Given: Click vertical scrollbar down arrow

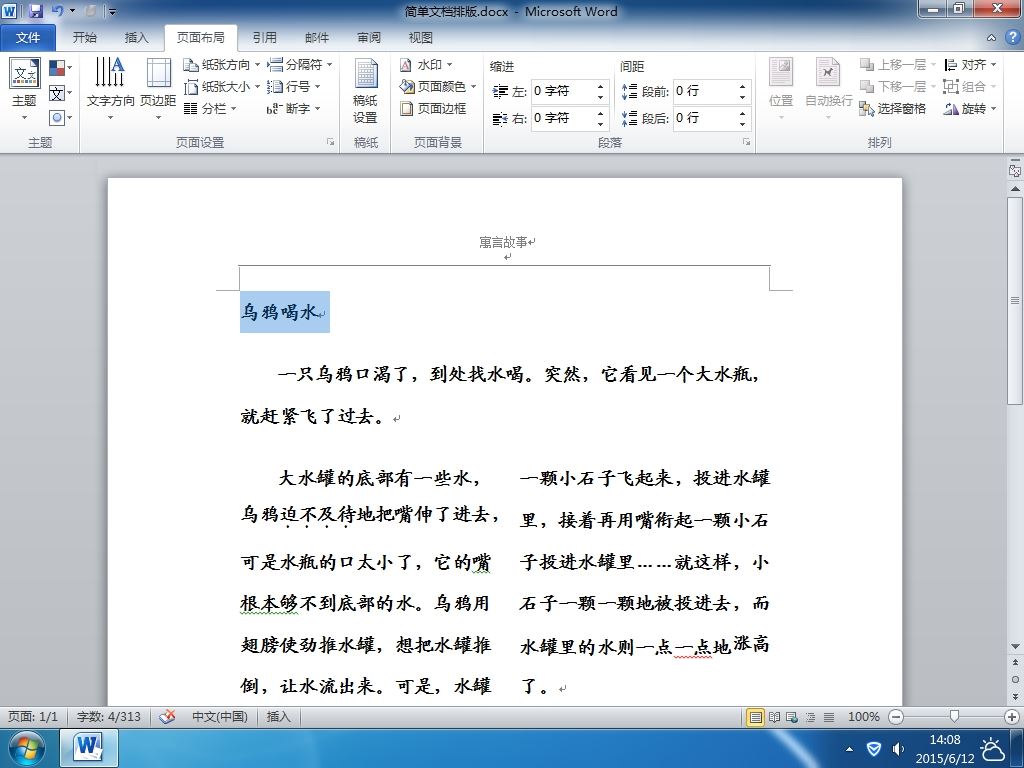Looking at the screenshot, I should click(x=1015, y=646).
